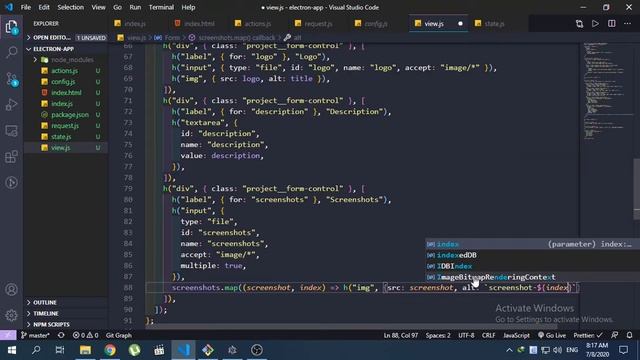Image resolution: width=640 pixels, height=360 pixels.
Task: Open the Terminal menu
Action: point(161,7)
